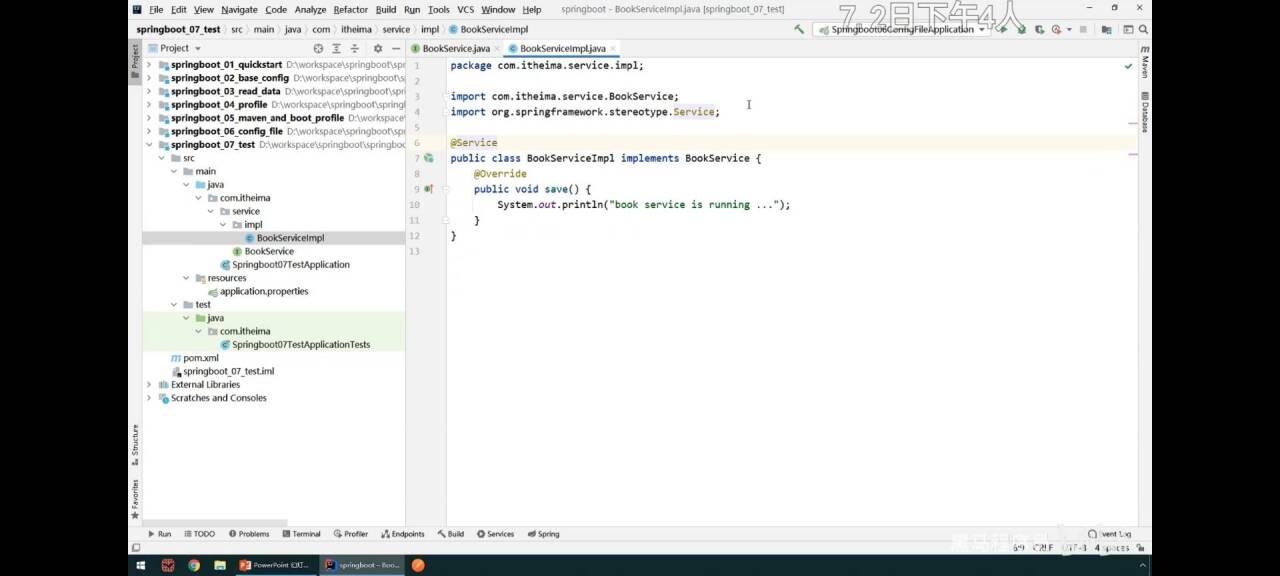Collapse the impl package node
Image resolution: width=1280 pixels, height=576 pixels.
point(223,225)
